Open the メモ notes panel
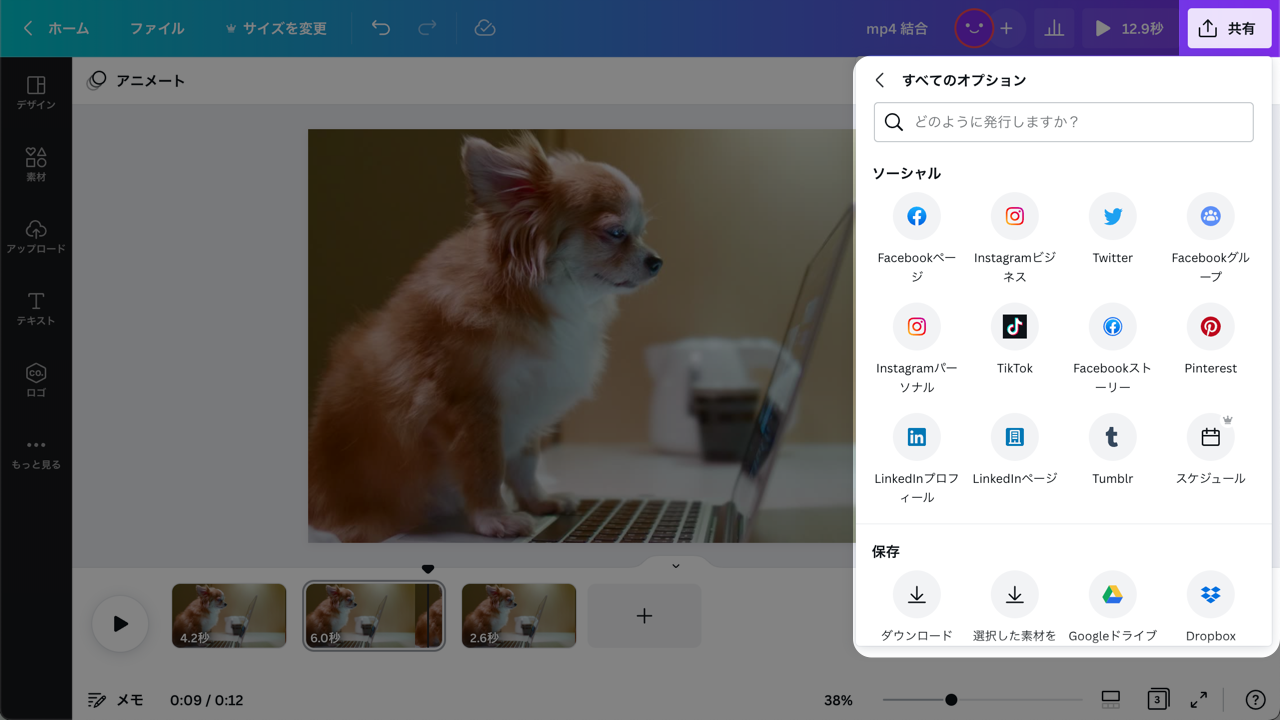The height and width of the screenshot is (720, 1280). pos(116,700)
